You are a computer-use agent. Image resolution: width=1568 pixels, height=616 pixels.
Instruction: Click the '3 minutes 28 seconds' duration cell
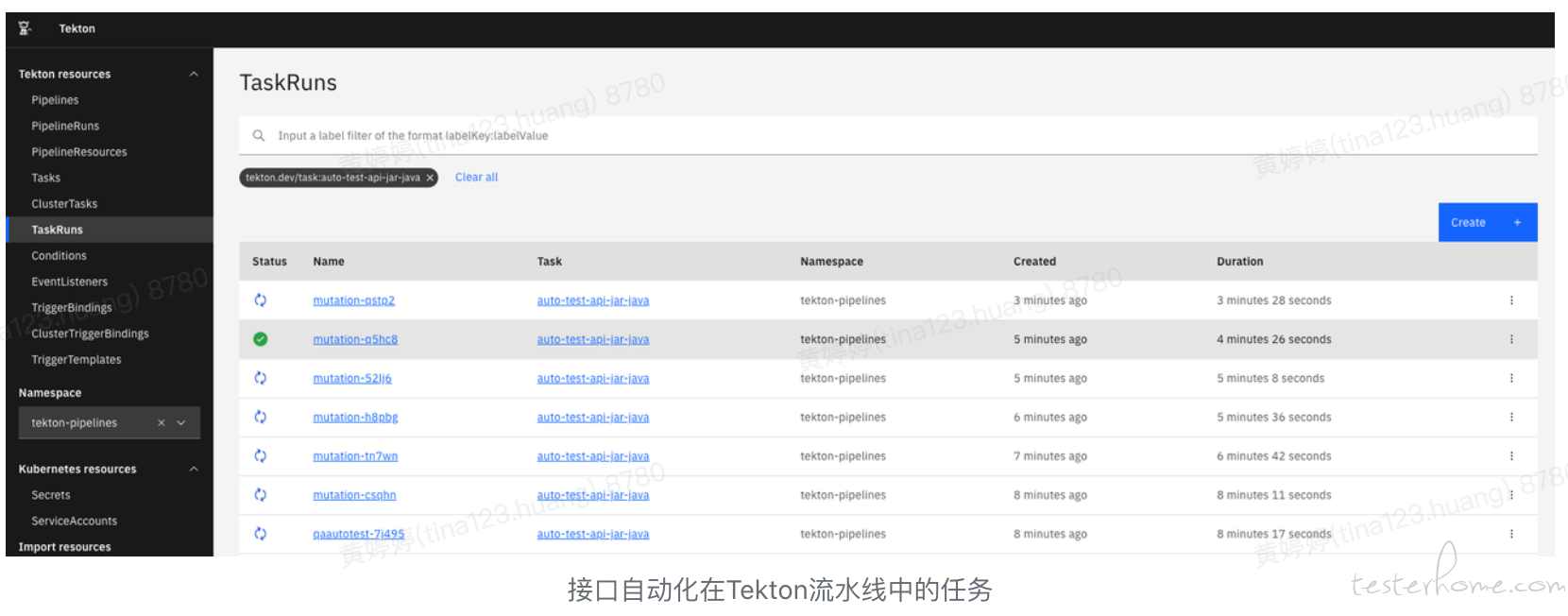pos(1273,300)
